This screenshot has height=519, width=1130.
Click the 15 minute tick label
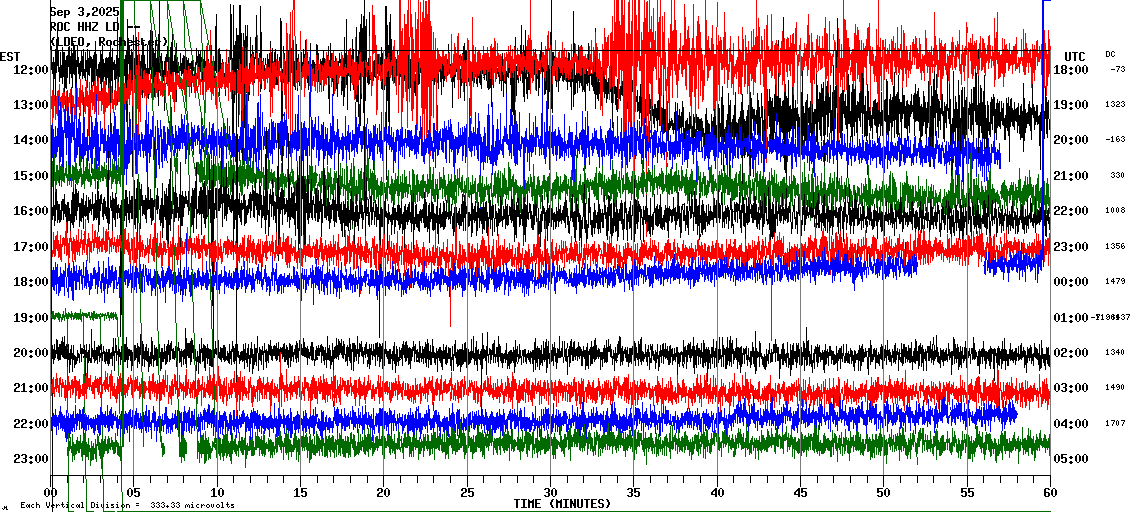(300, 493)
